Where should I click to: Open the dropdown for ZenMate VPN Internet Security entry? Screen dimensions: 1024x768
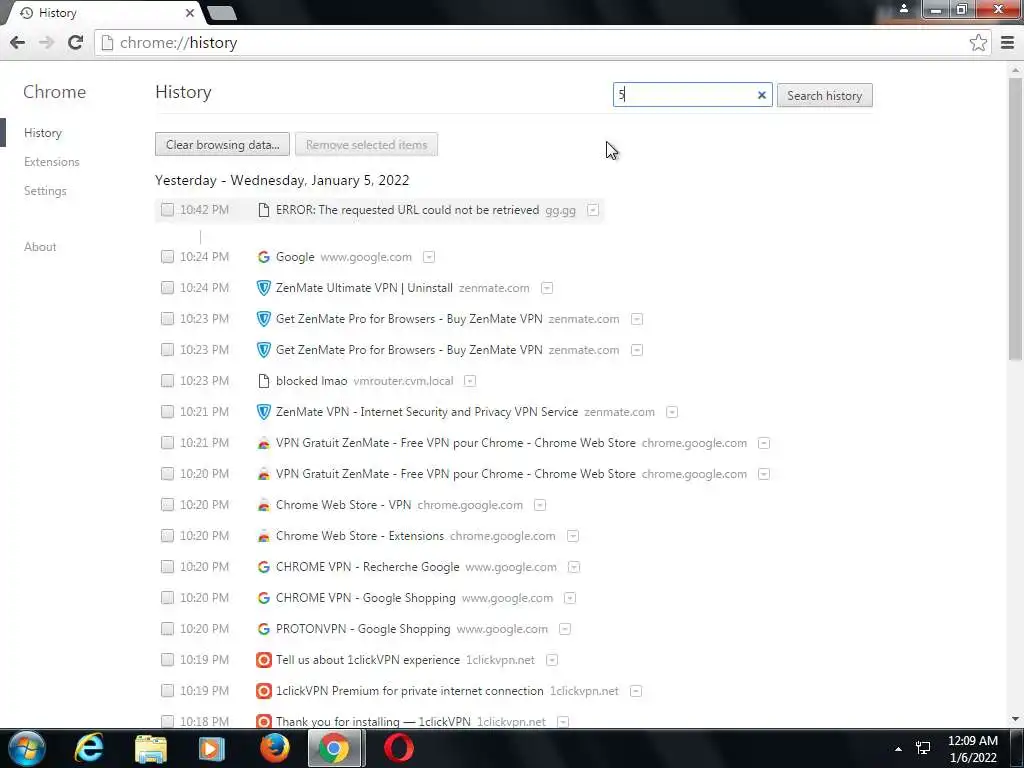click(672, 412)
